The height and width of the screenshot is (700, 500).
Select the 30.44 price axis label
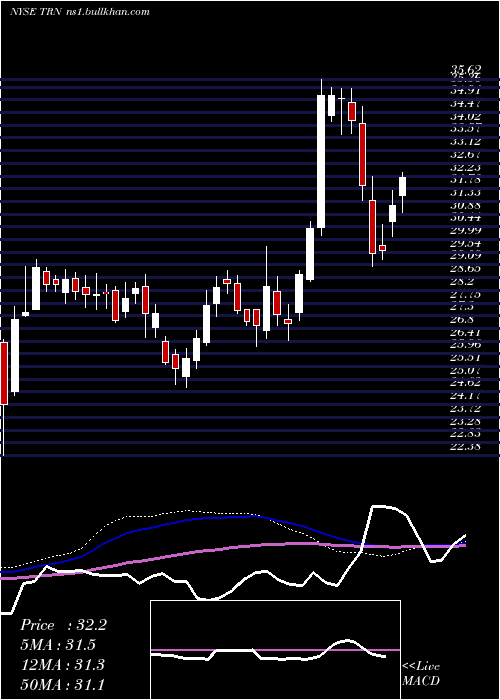point(466,218)
